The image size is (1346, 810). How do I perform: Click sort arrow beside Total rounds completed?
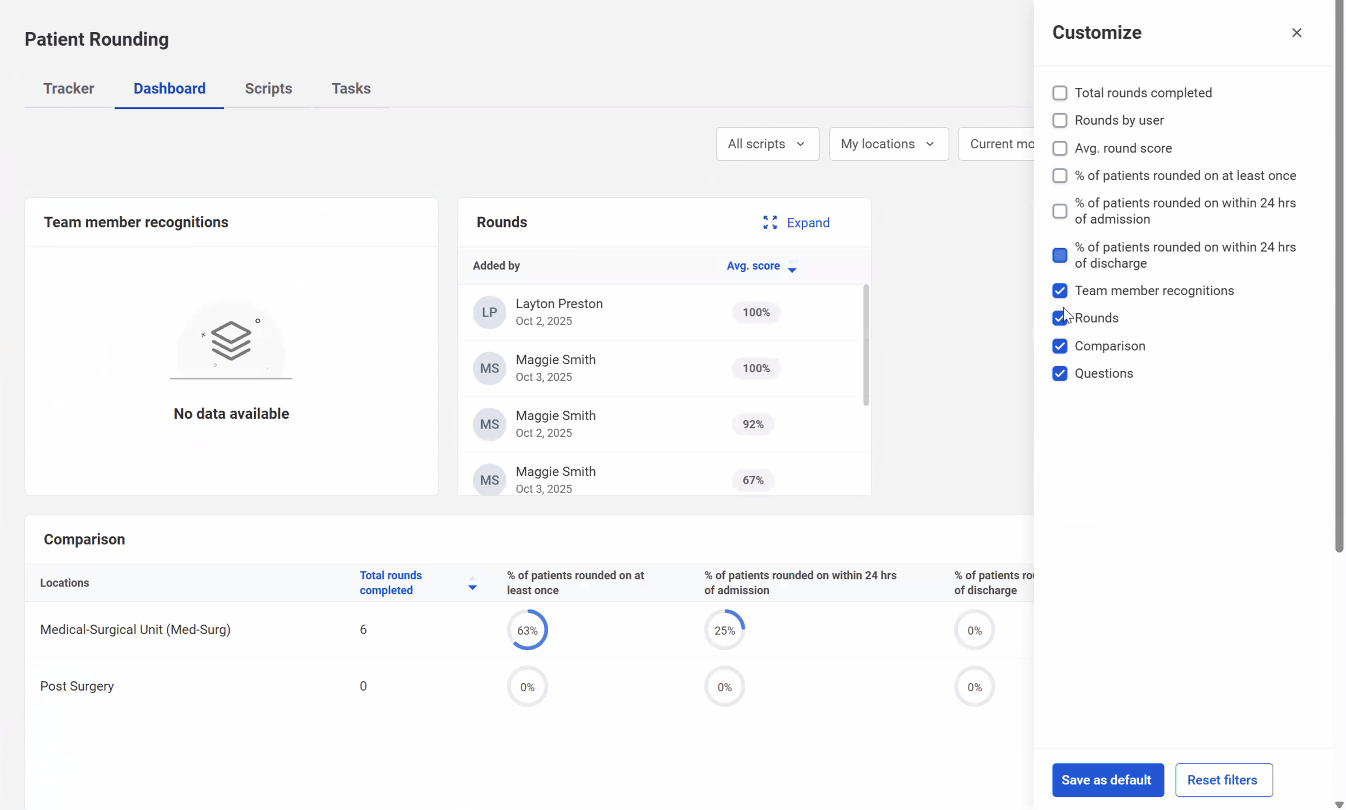tap(472, 584)
